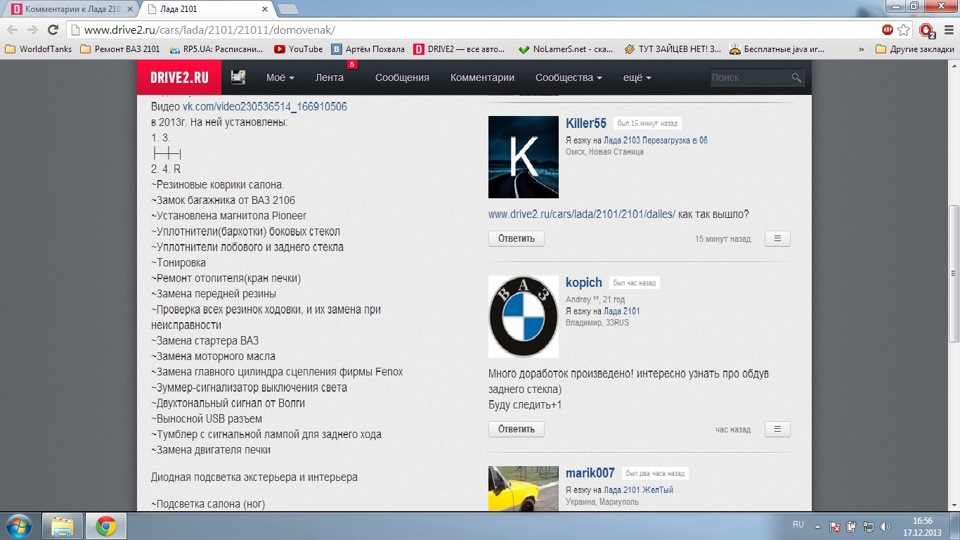Click the Show desktop strip on the taskbar

point(956,527)
